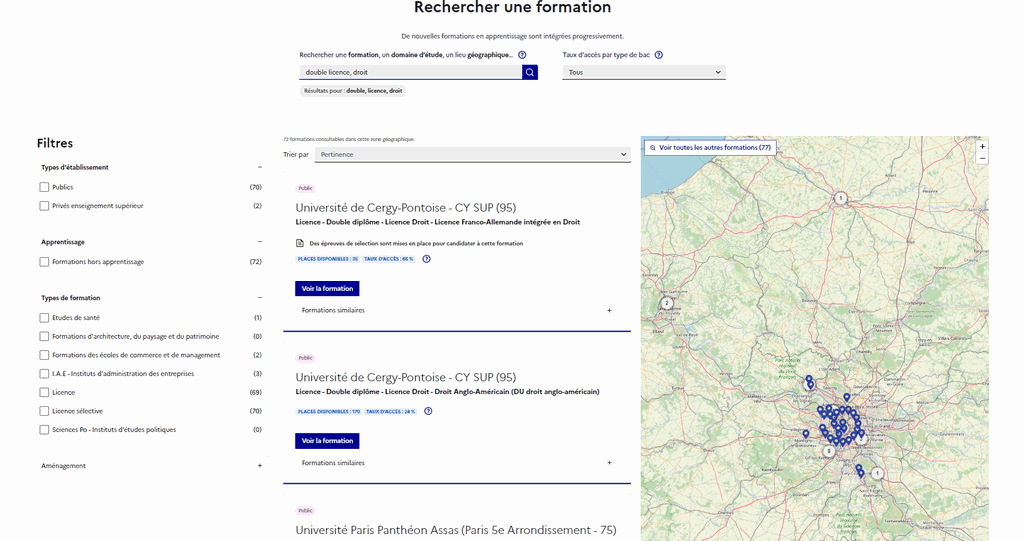Click Places disponibles : 170 badge
1024x541 pixels.
(x=328, y=412)
